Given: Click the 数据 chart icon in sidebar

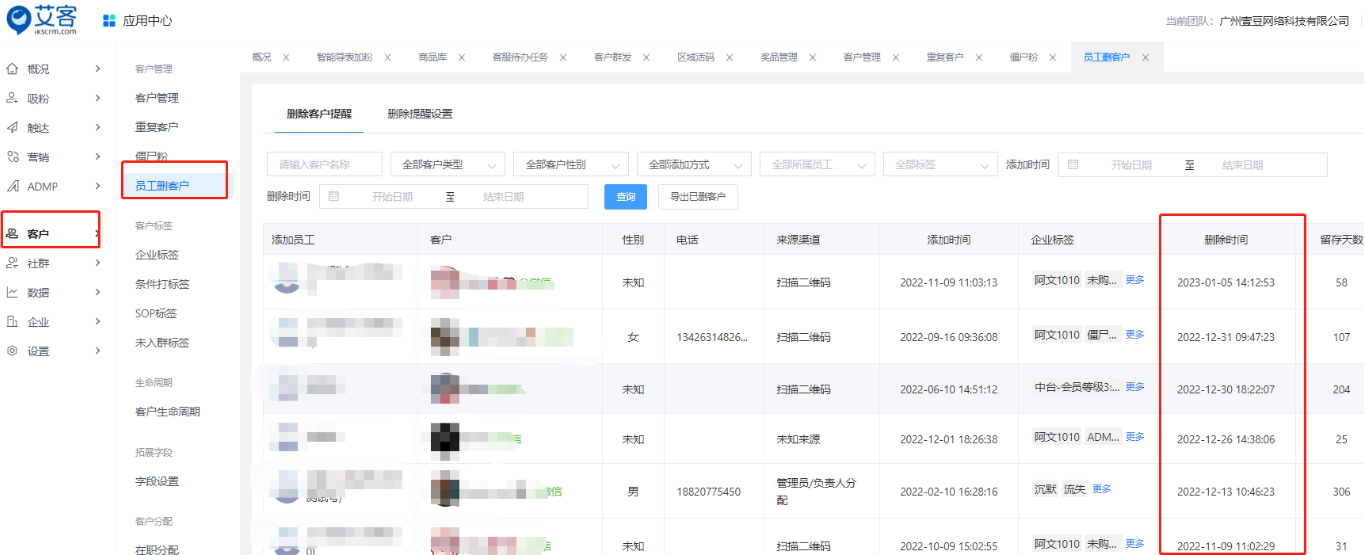Looking at the screenshot, I should (13, 292).
